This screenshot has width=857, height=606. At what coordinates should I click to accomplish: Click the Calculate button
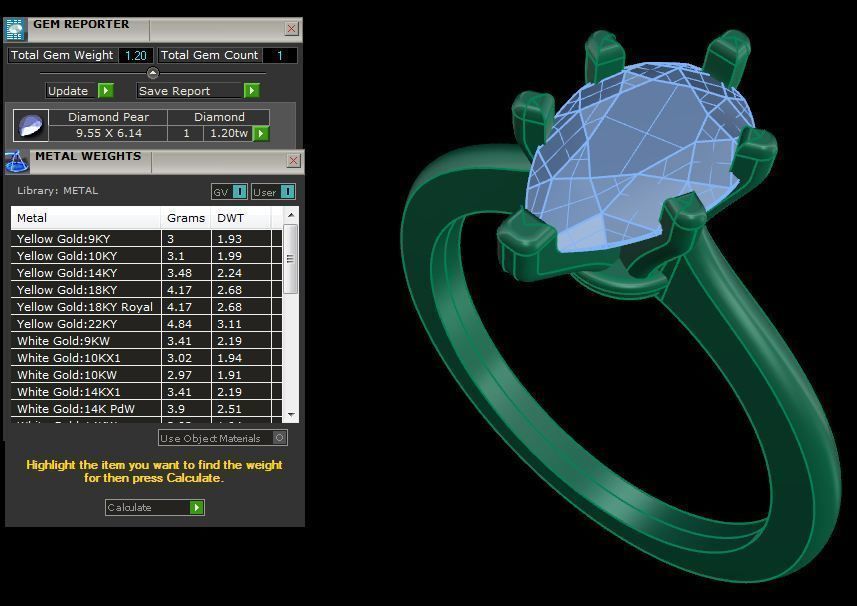[x=155, y=508]
